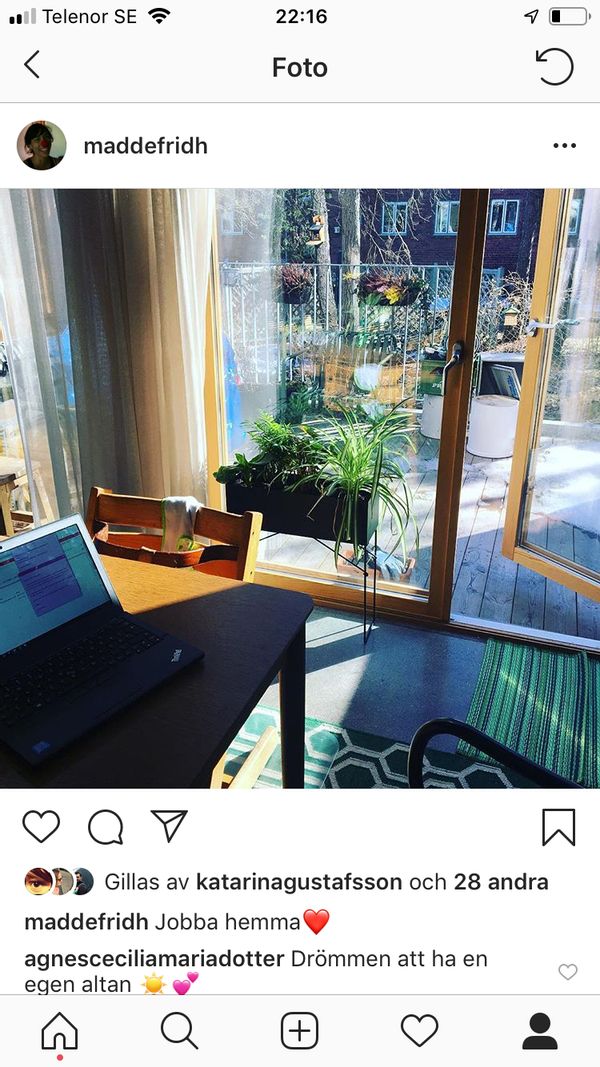600x1067 pixels.
Task: Tap liker avatars next to Gillas av
Action: click(x=59, y=881)
